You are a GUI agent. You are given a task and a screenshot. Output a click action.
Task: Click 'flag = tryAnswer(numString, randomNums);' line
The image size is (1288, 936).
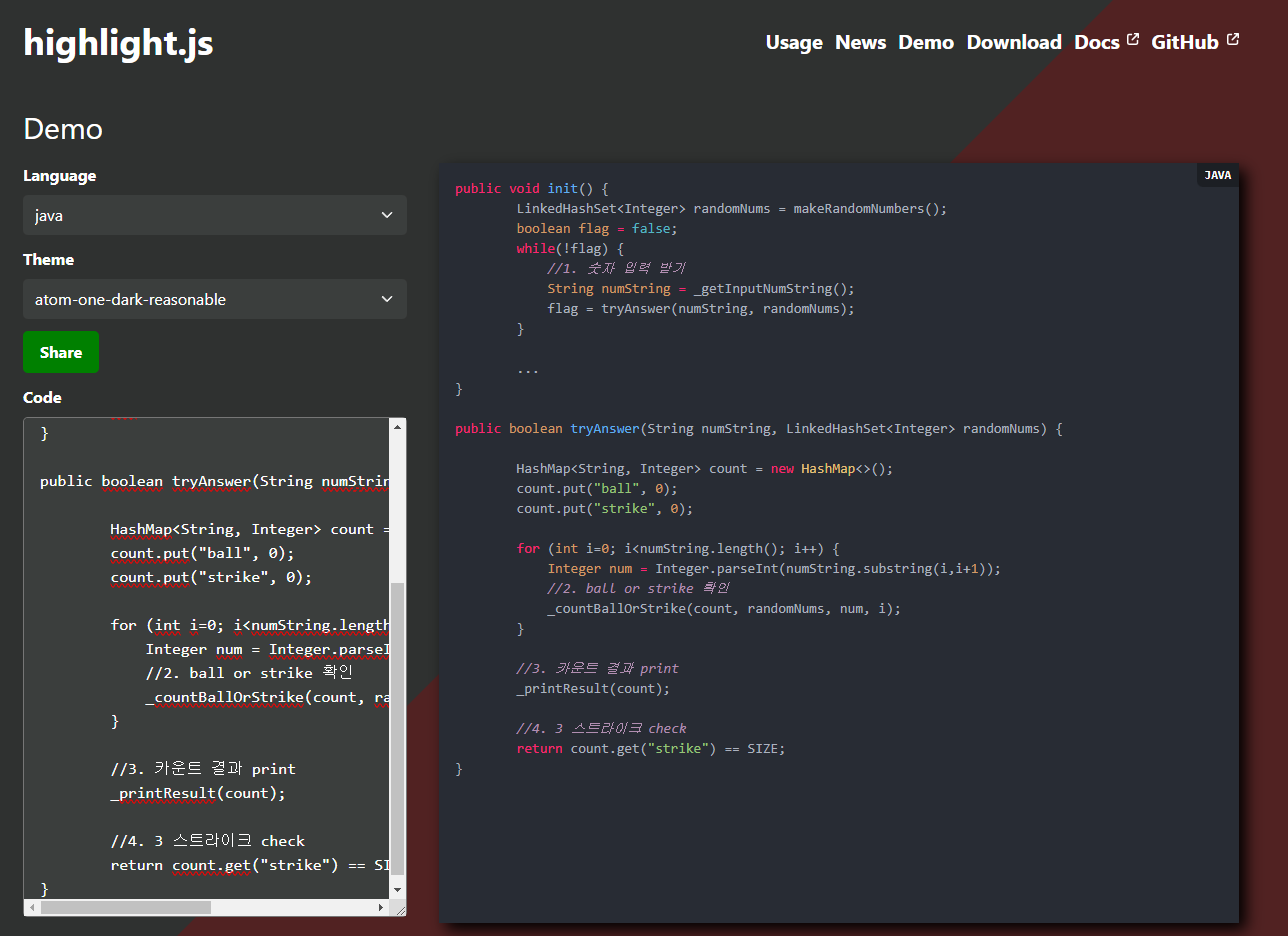pos(701,308)
